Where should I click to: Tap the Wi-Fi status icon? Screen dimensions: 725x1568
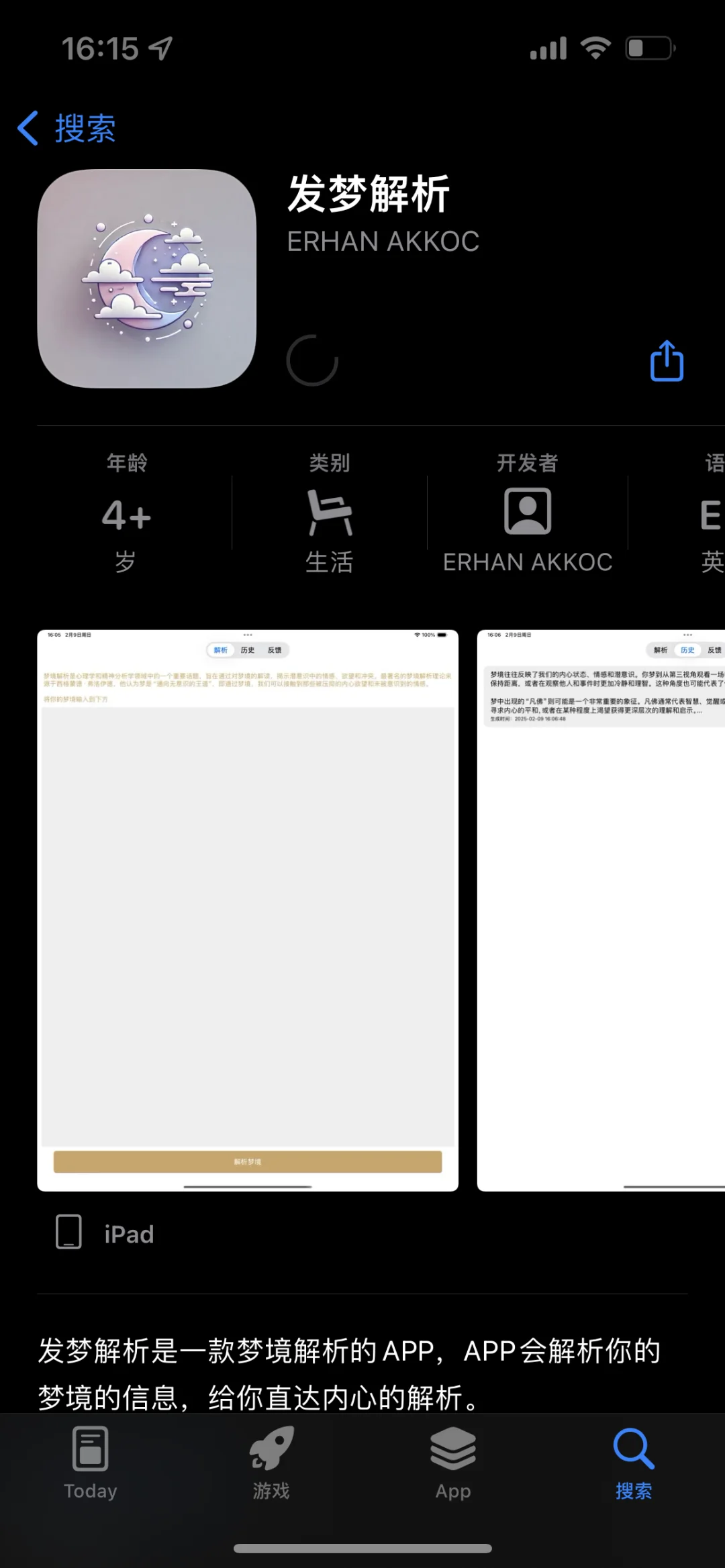click(x=595, y=48)
